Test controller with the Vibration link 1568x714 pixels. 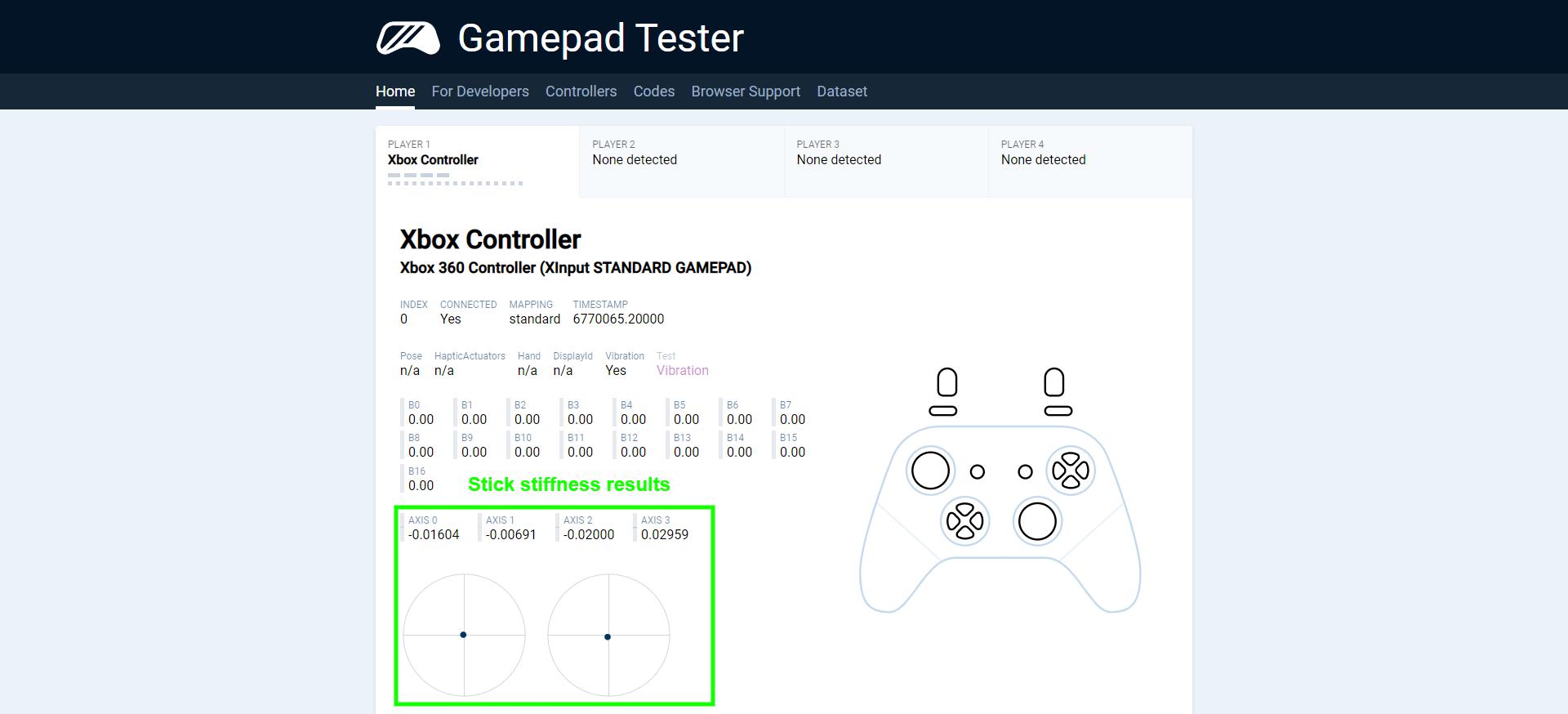682,371
